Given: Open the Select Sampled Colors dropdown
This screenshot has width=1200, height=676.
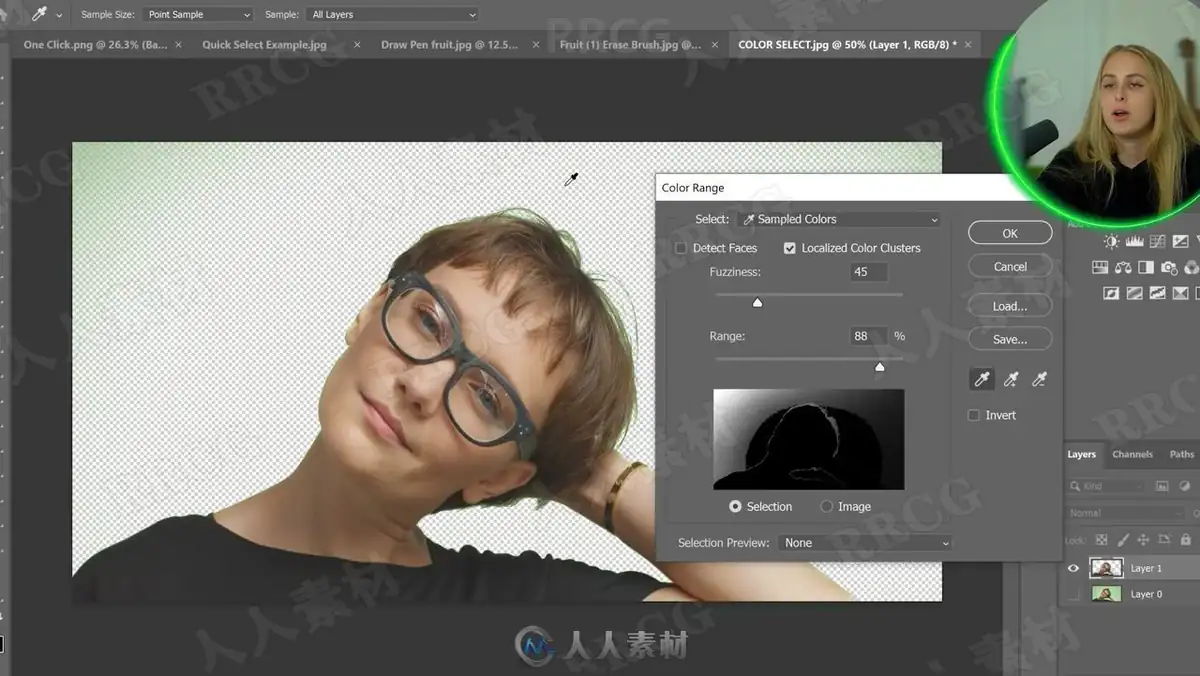Looking at the screenshot, I should coord(840,219).
